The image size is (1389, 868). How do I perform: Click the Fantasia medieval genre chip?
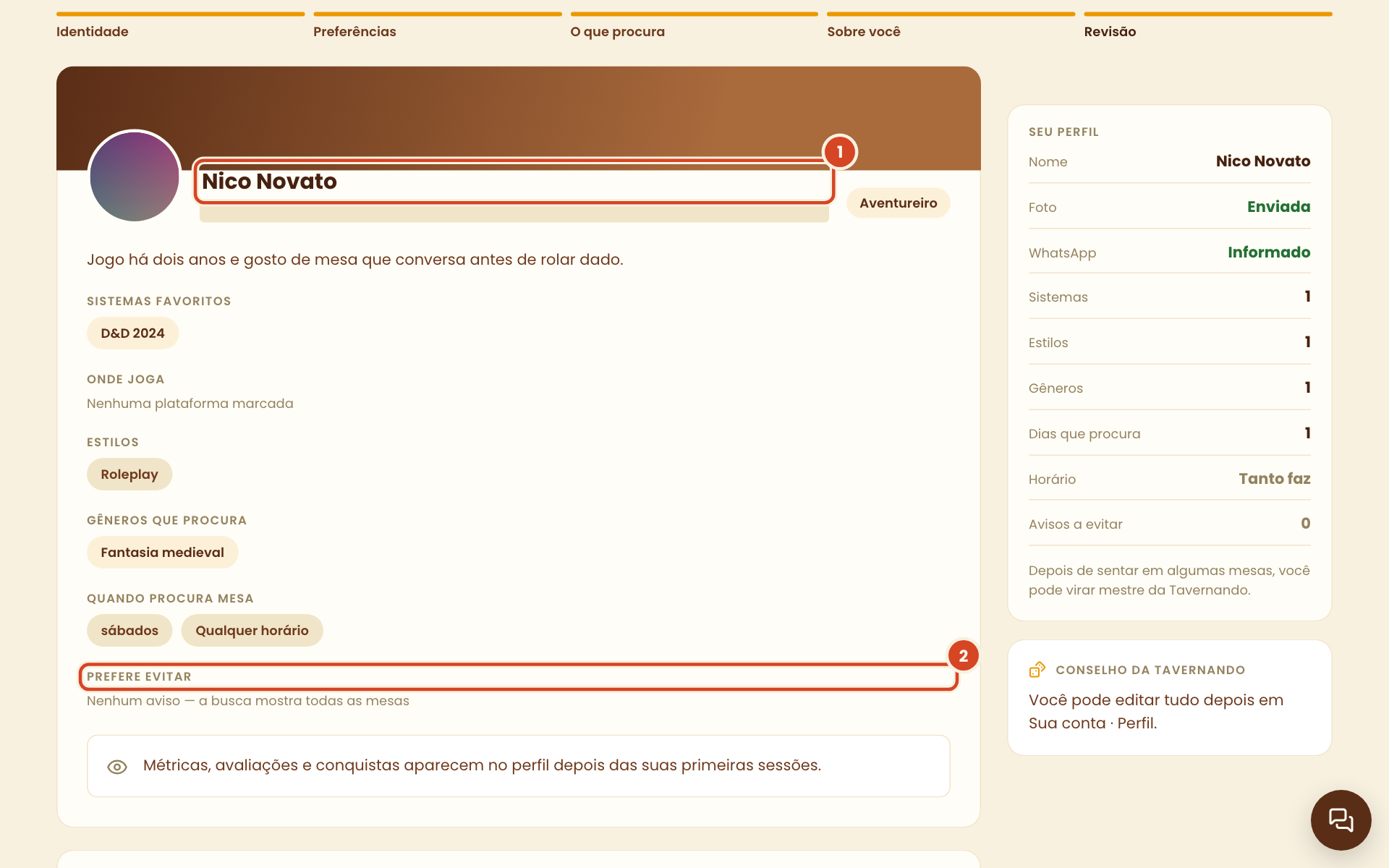(x=162, y=553)
